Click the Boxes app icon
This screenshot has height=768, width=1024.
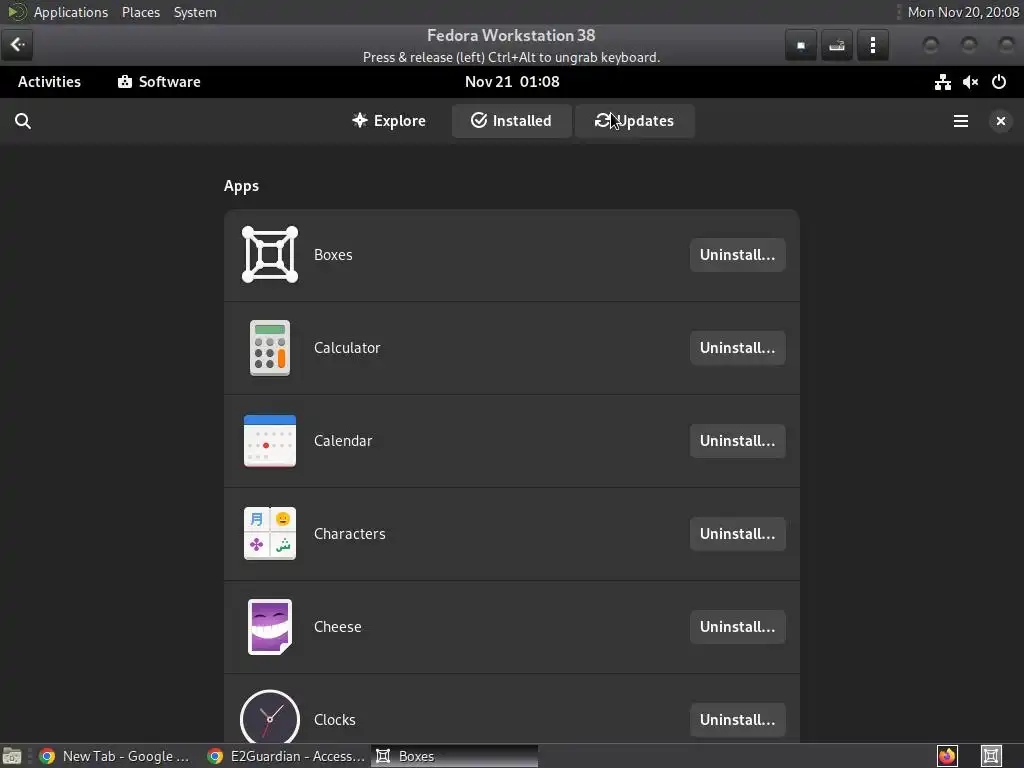point(270,255)
